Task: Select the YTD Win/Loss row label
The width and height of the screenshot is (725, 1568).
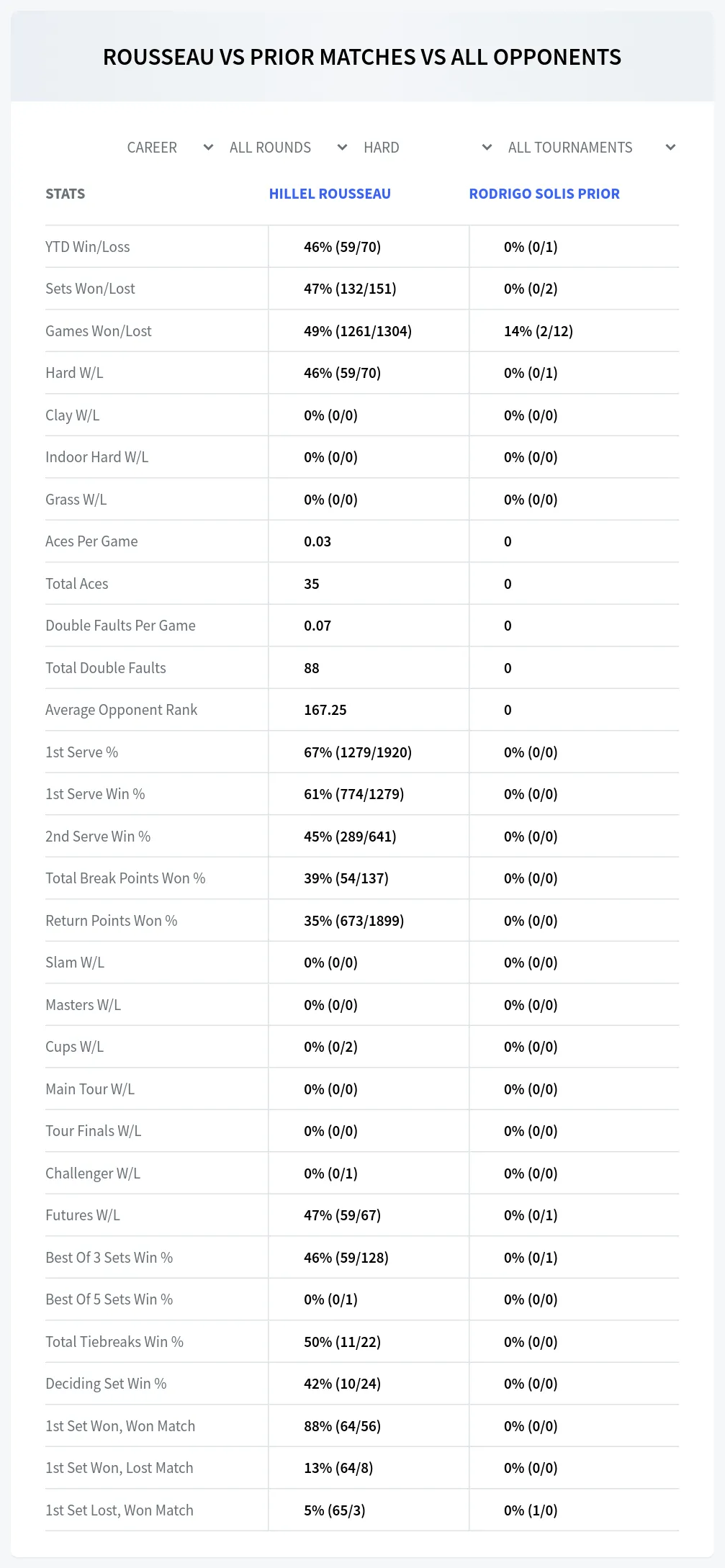Action: pos(88,247)
